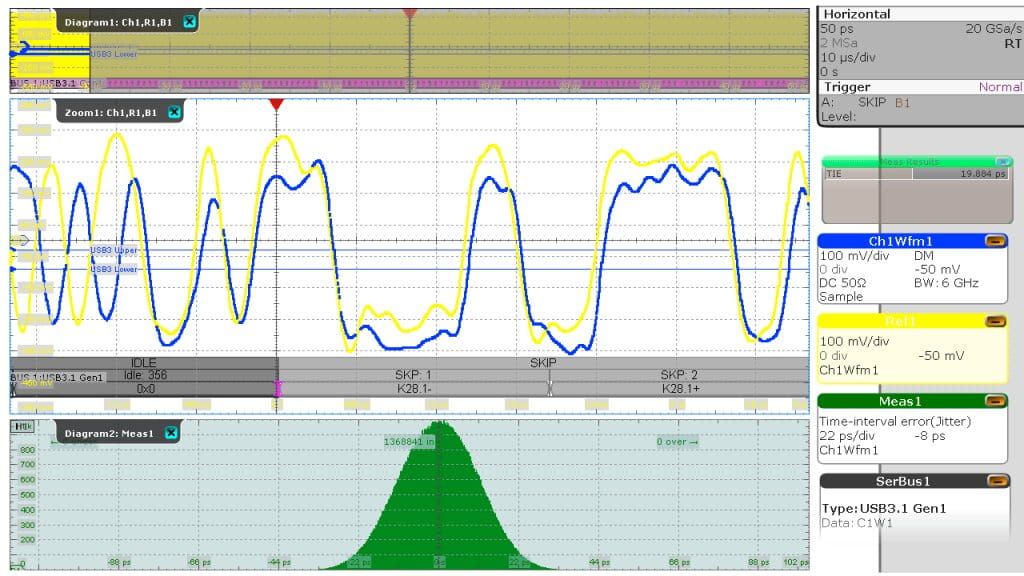
Task: Collapse the Ref1 reference panel
Action: pyautogui.click(x=995, y=321)
